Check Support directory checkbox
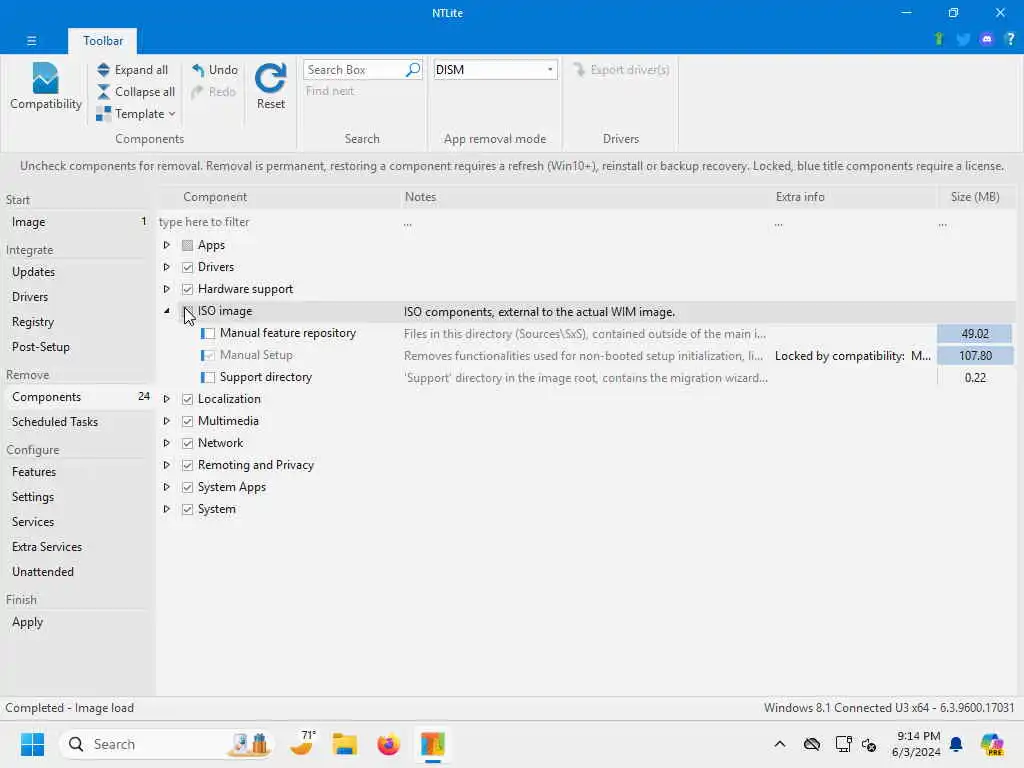The width and height of the screenshot is (1024, 768). point(208,377)
